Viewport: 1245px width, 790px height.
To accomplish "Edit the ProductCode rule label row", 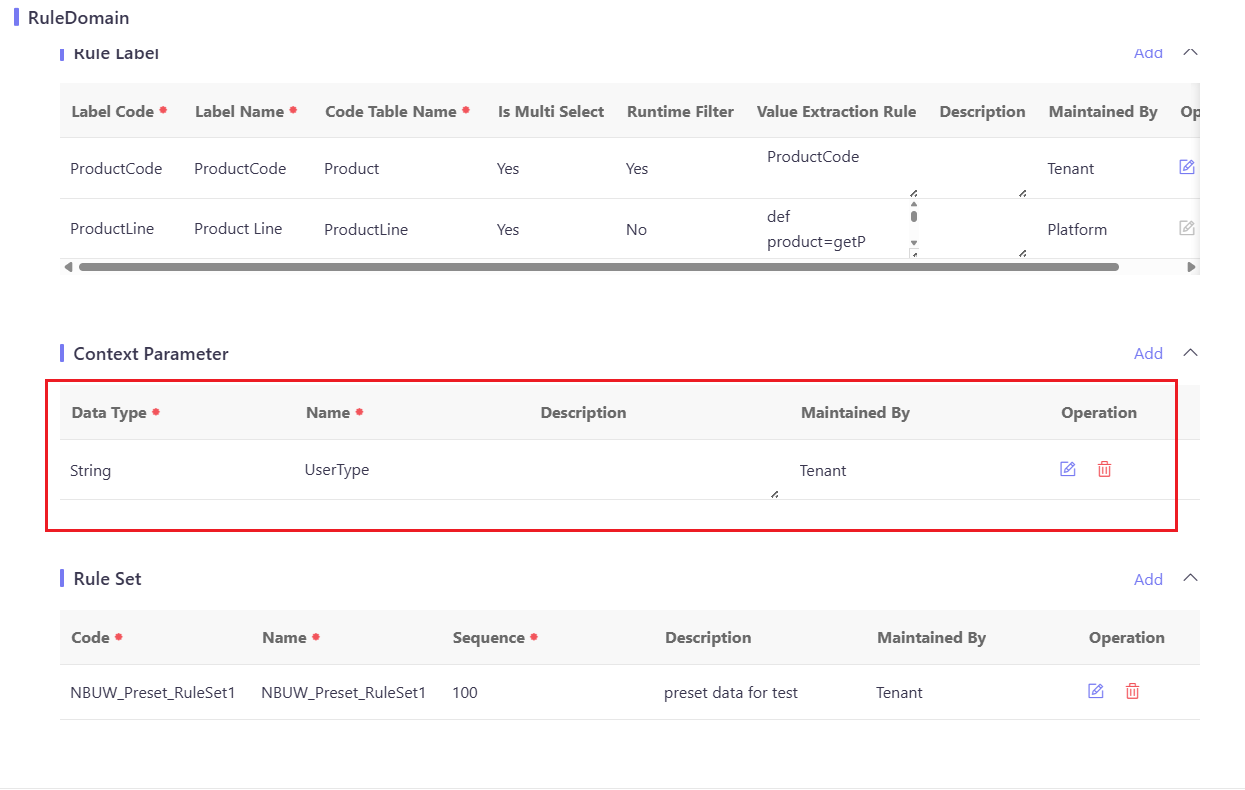I will point(1187,167).
